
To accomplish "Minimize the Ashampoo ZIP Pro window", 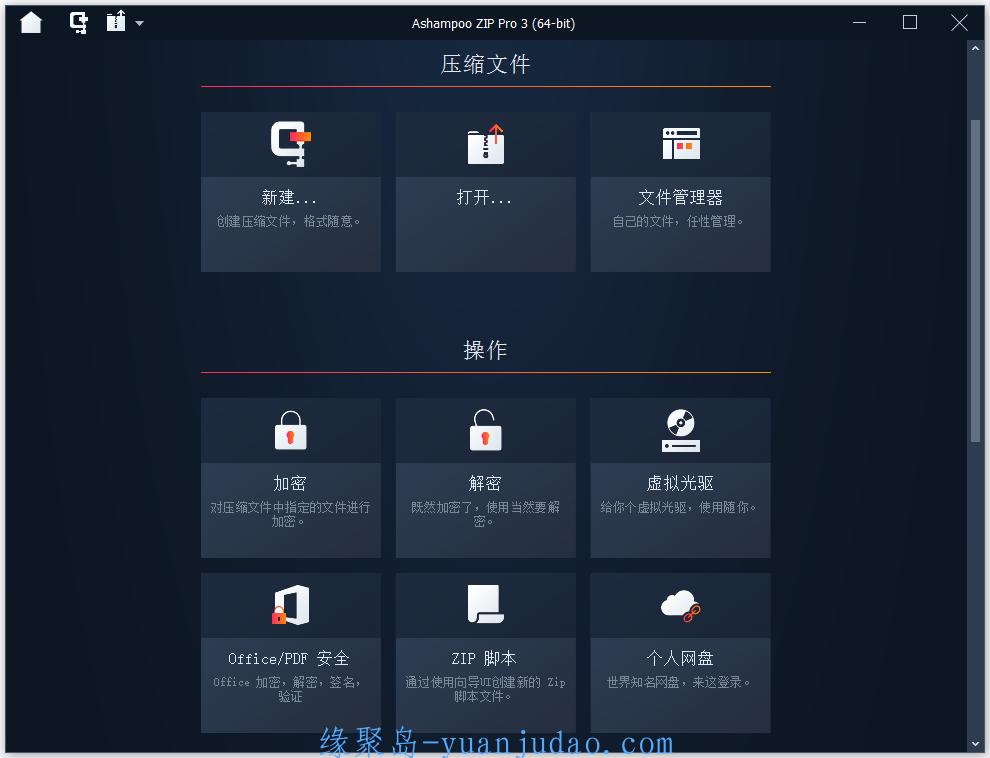I will (859, 23).
